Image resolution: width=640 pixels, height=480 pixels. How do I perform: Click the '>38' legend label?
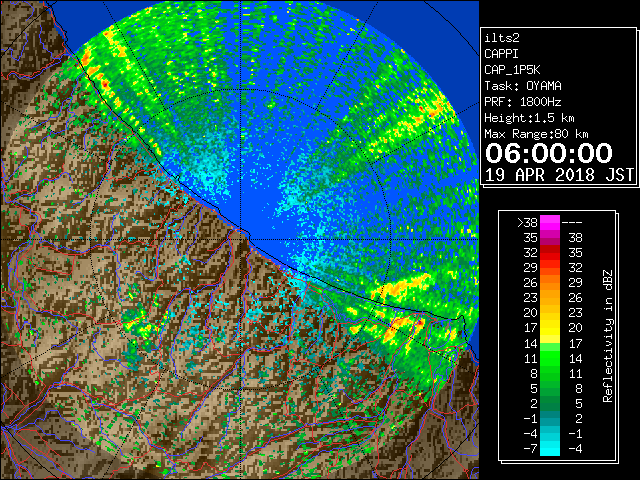[527, 222]
